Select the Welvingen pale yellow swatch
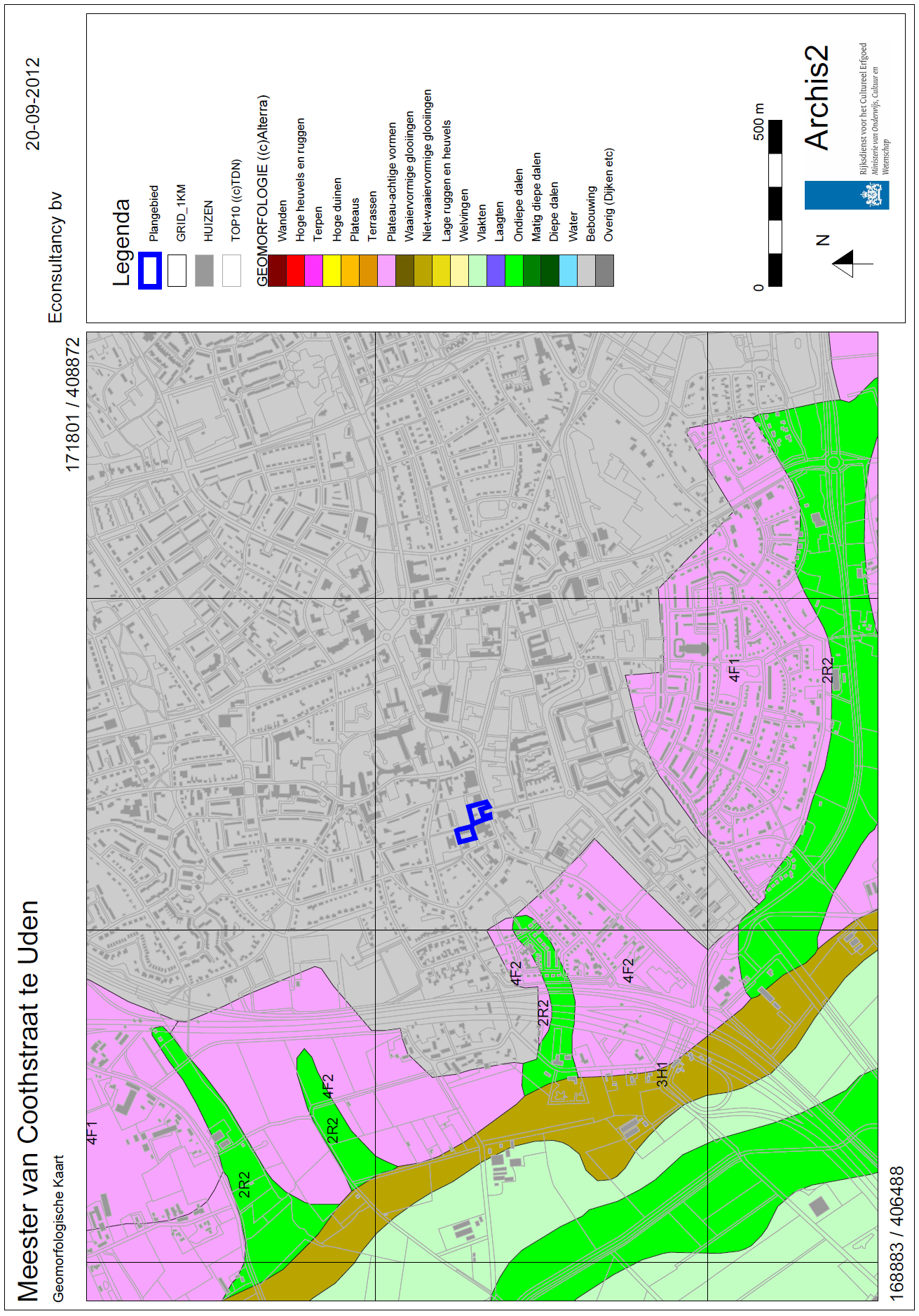This screenshot has height=1316, width=919. click(459, 271)
